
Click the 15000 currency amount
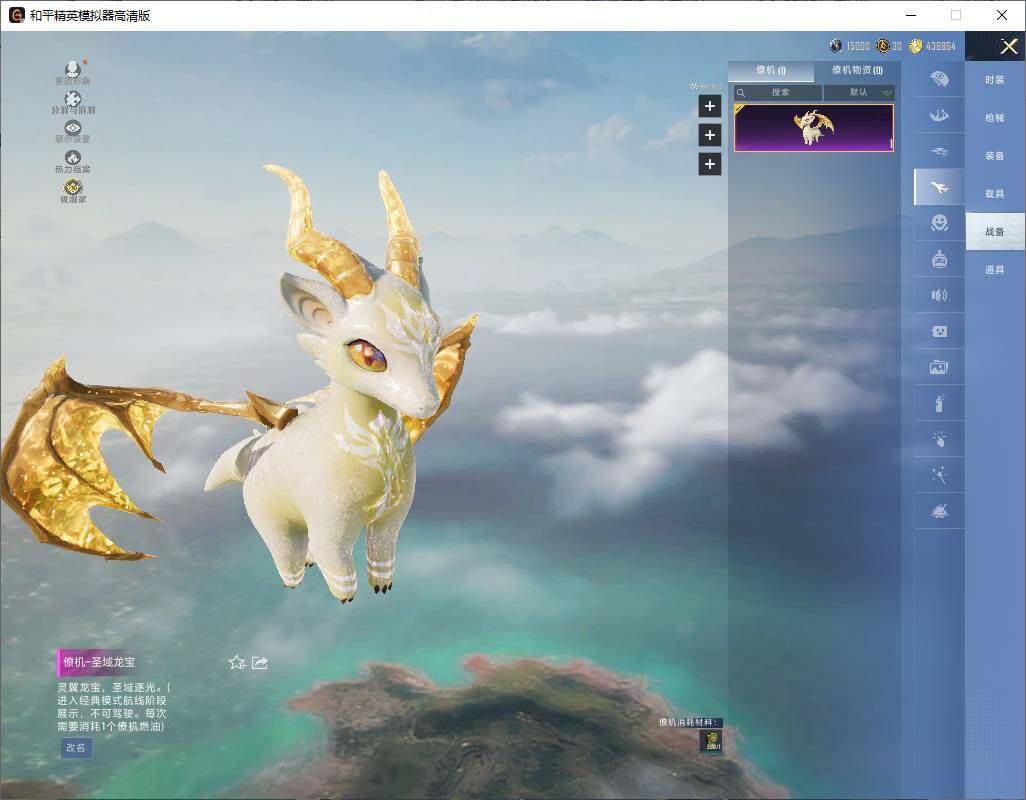[858, 46]
